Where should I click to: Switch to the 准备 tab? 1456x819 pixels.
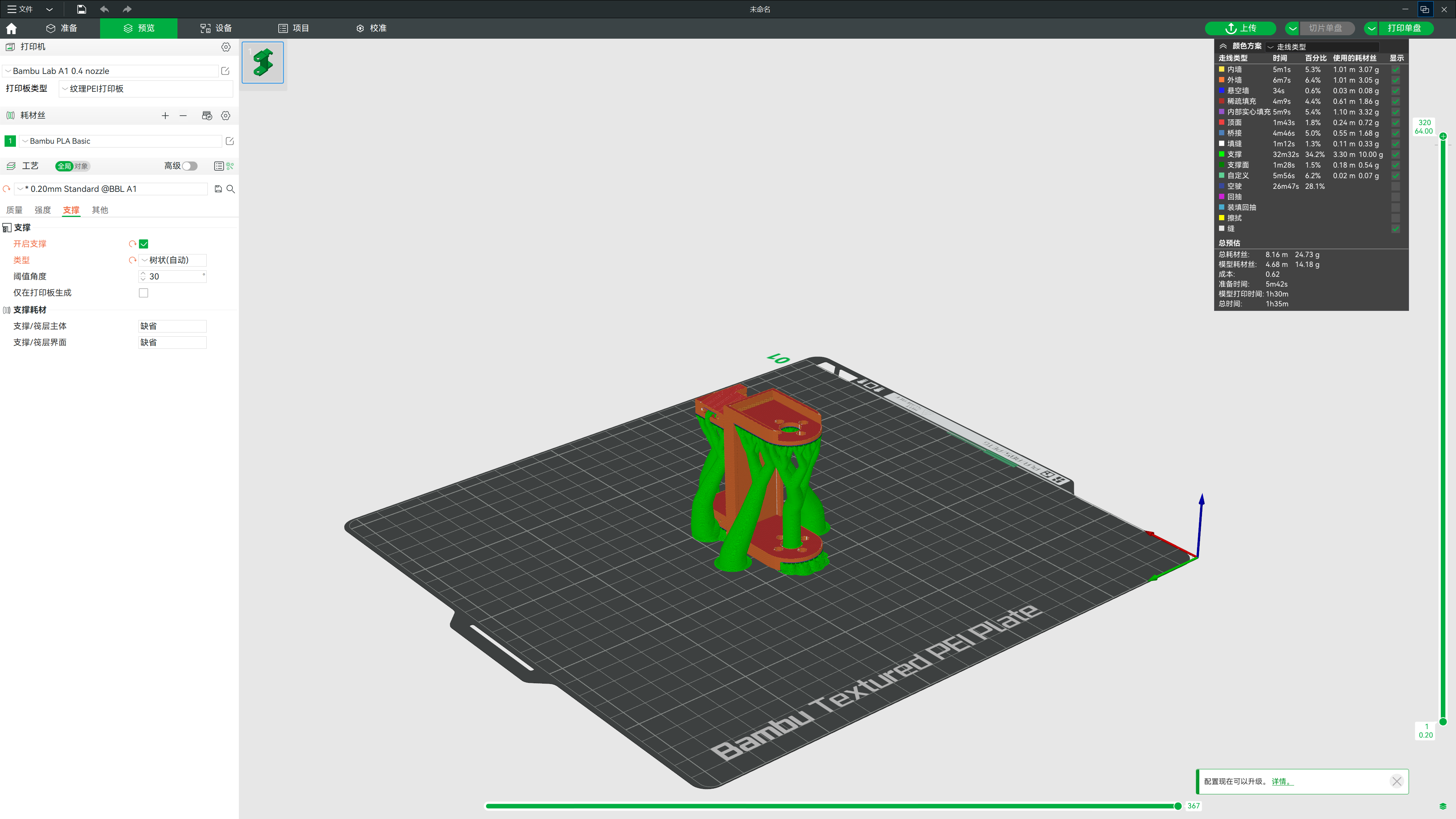point(62,28)
